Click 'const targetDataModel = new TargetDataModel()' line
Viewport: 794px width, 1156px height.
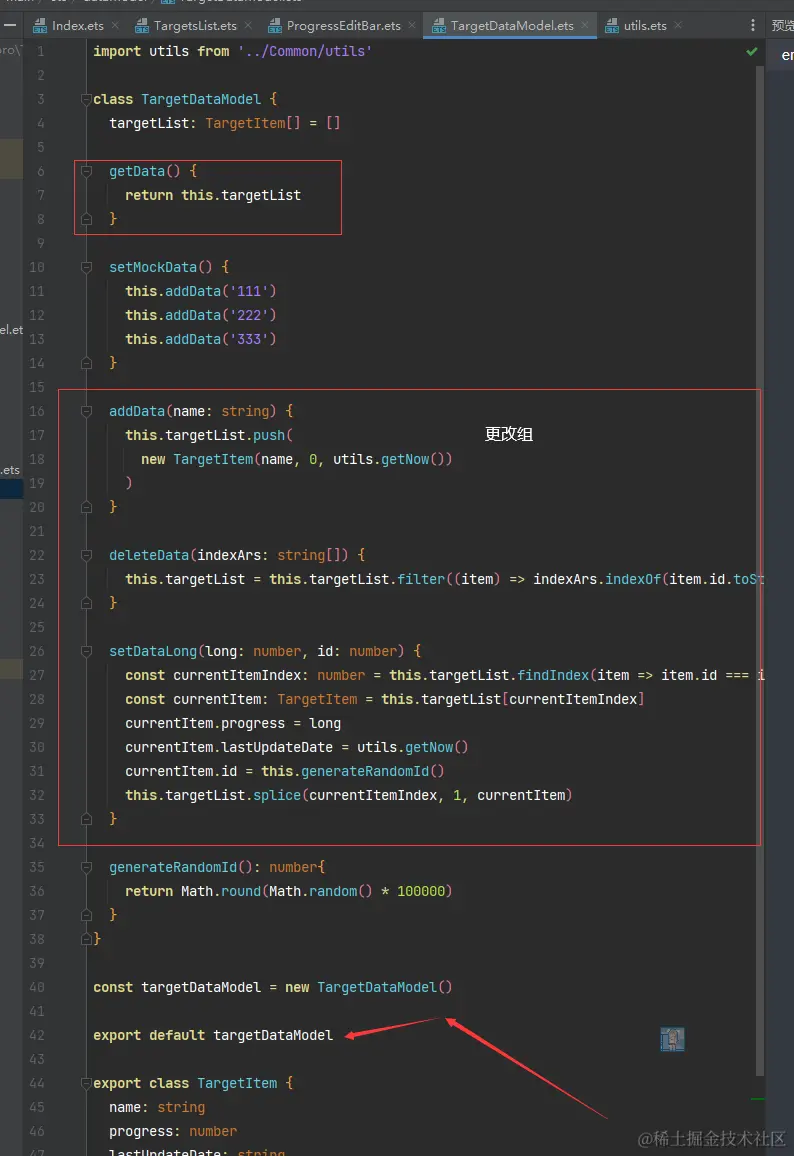(272, 987)
